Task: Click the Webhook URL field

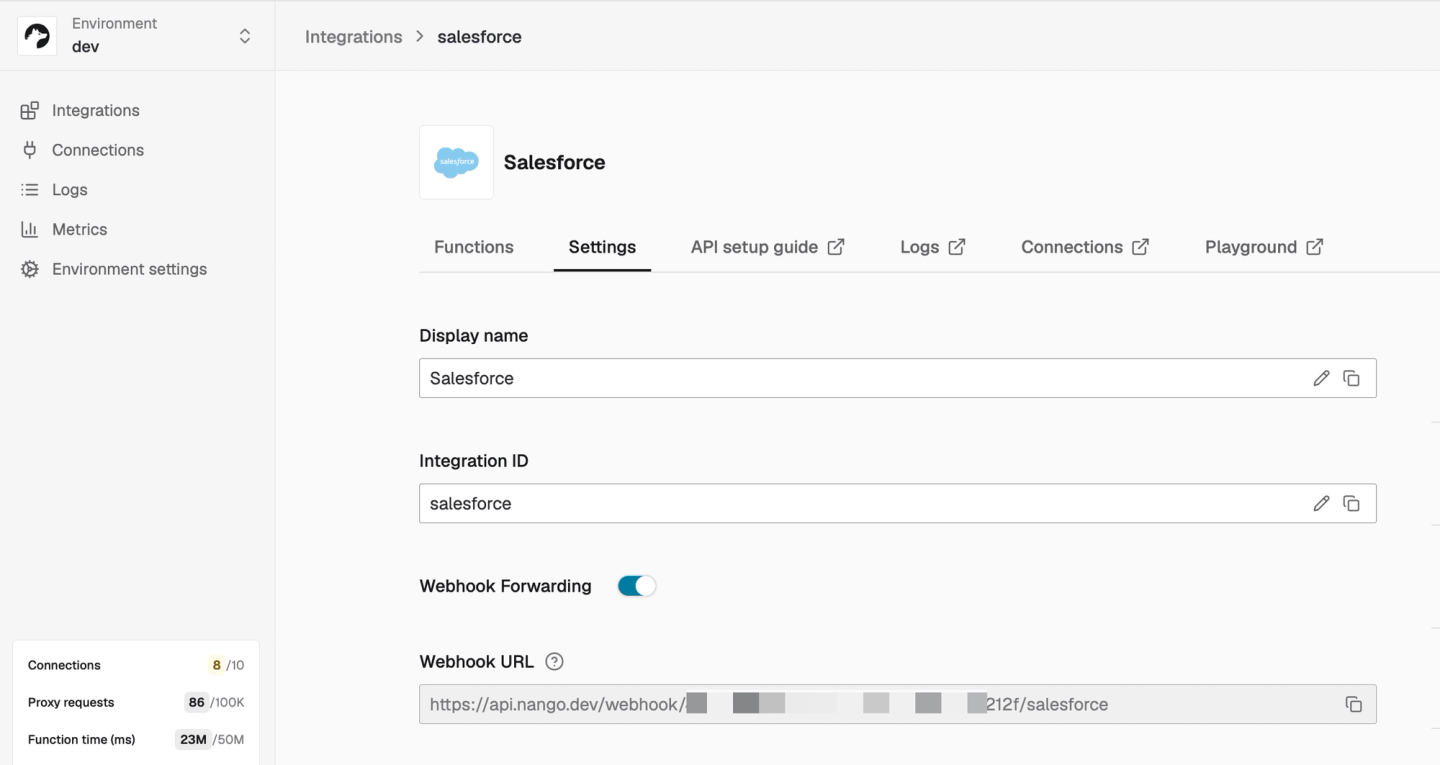Action: click(897, 704)
